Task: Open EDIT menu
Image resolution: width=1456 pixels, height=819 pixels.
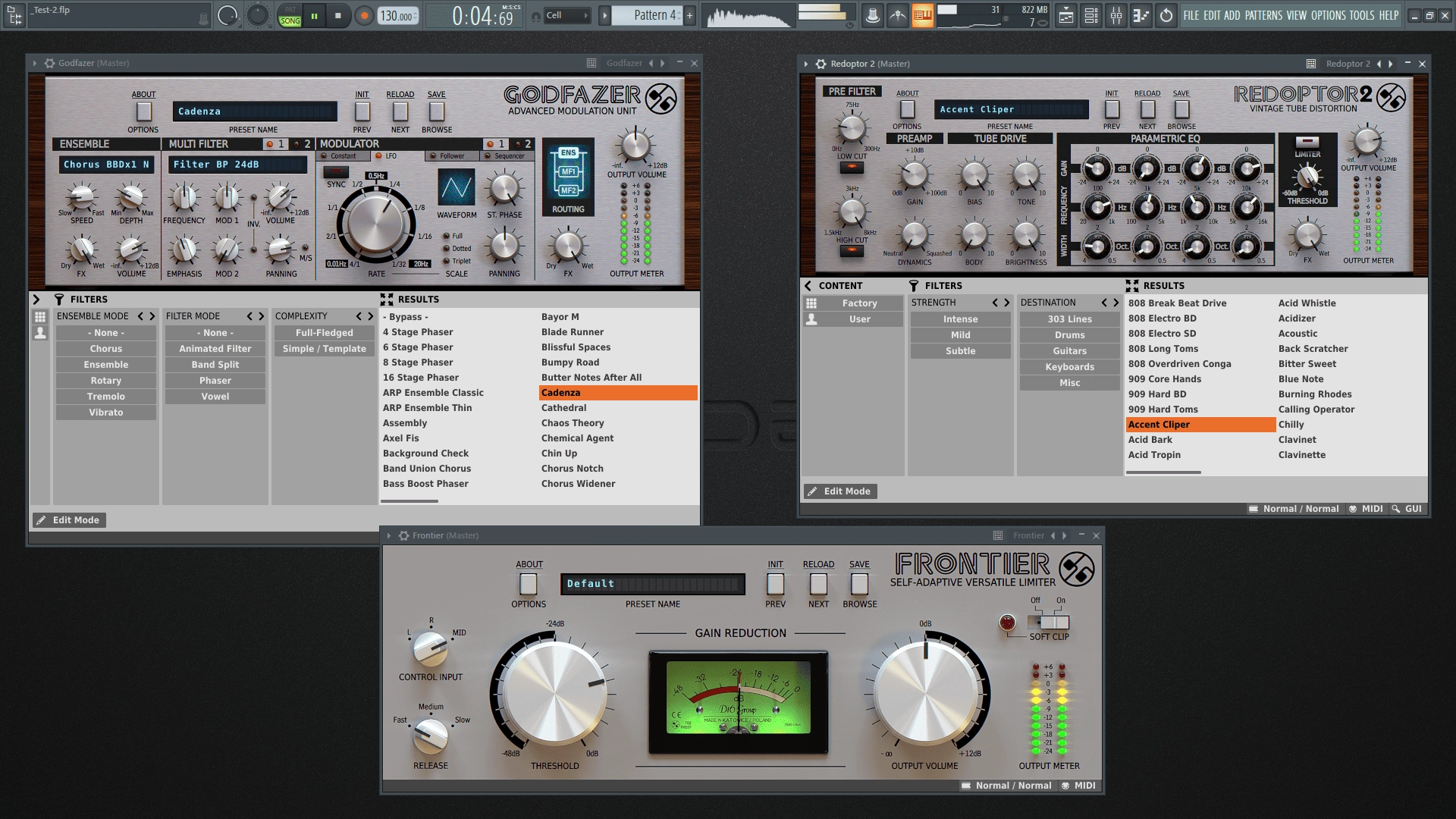Action: point(1212,15)
